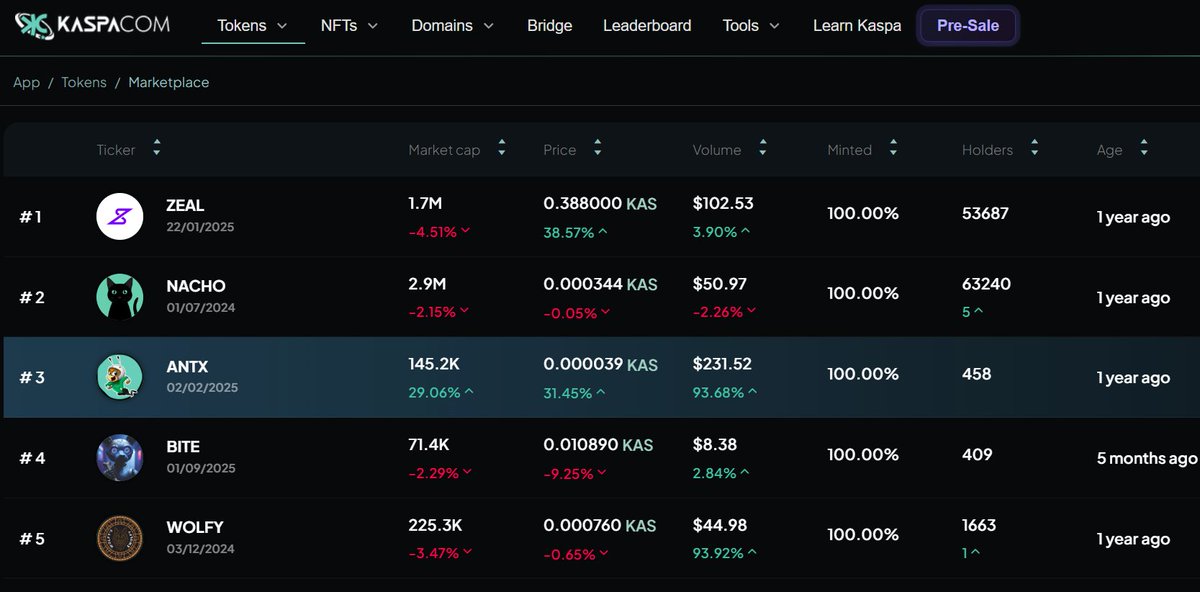Click NACHO volume $50.97
The width and height of the screenshot is (1200, 592).
click(720, 284)
